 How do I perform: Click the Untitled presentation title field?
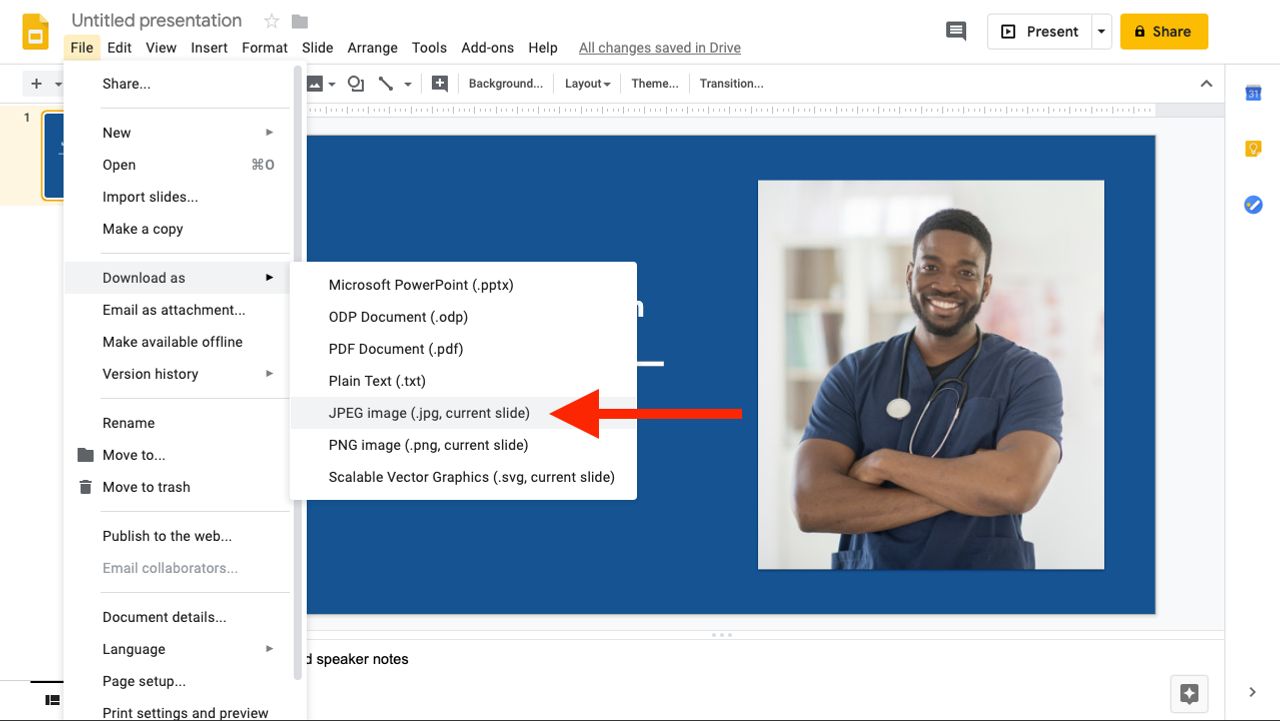point(157,21)
